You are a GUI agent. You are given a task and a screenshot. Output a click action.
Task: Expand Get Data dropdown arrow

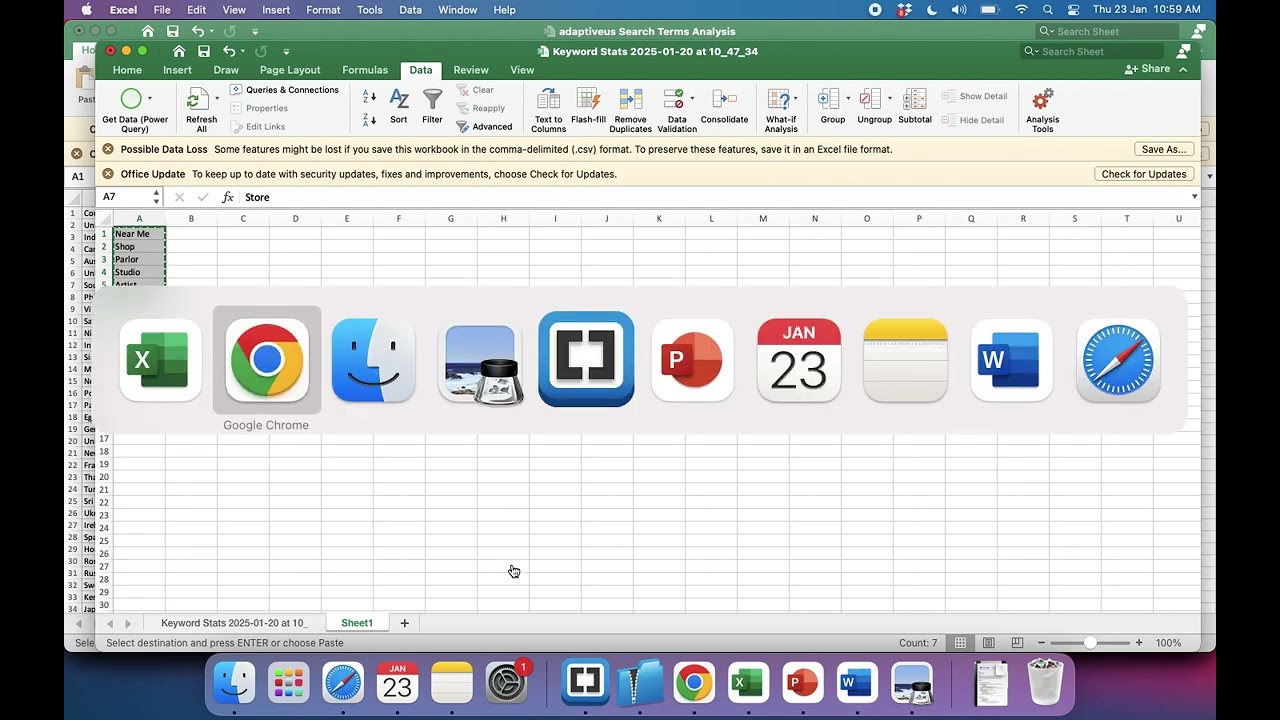tap(150, 98)
